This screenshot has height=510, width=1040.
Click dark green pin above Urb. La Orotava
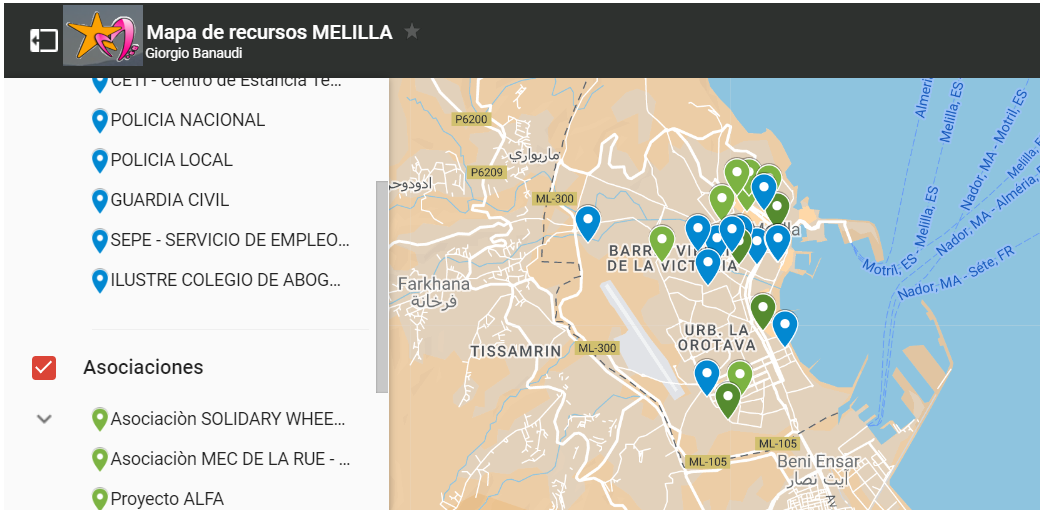pos(763,310)
